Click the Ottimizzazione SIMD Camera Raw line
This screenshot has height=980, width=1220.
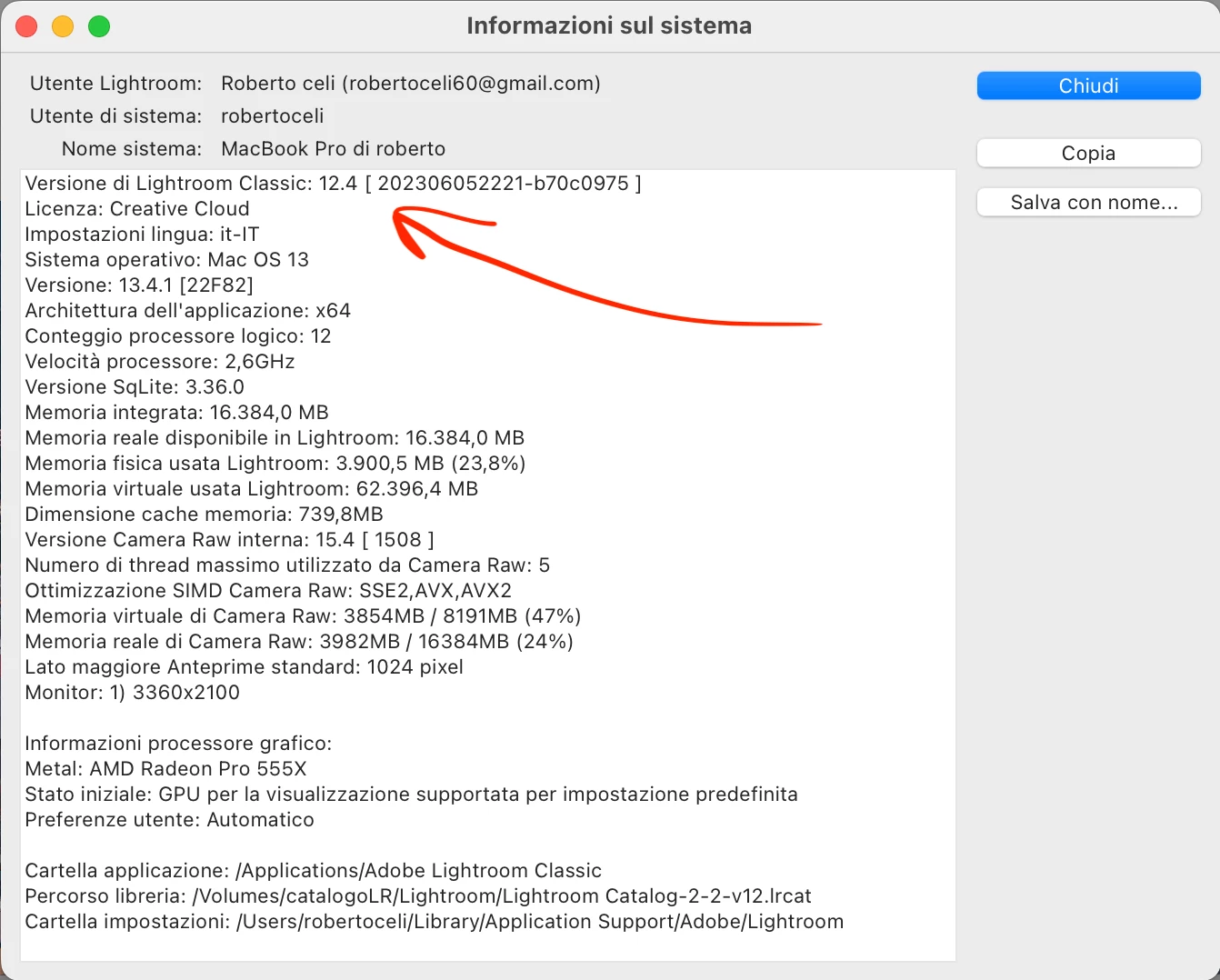point(268,591)
